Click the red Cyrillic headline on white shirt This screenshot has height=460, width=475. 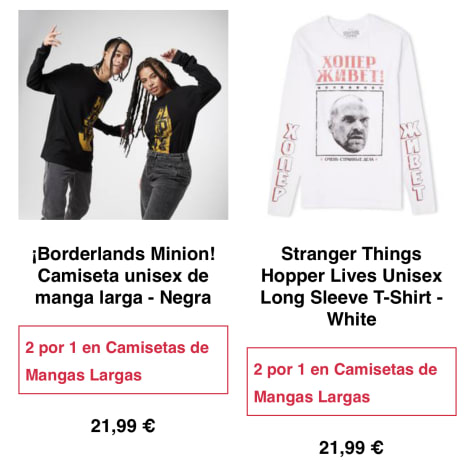click(350, 69)
